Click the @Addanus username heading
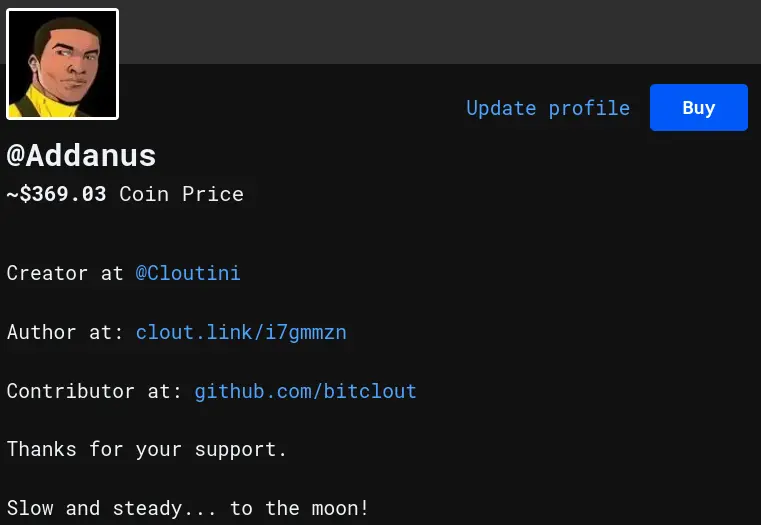This screenshot has width=761, height=525. coord(81,156)
